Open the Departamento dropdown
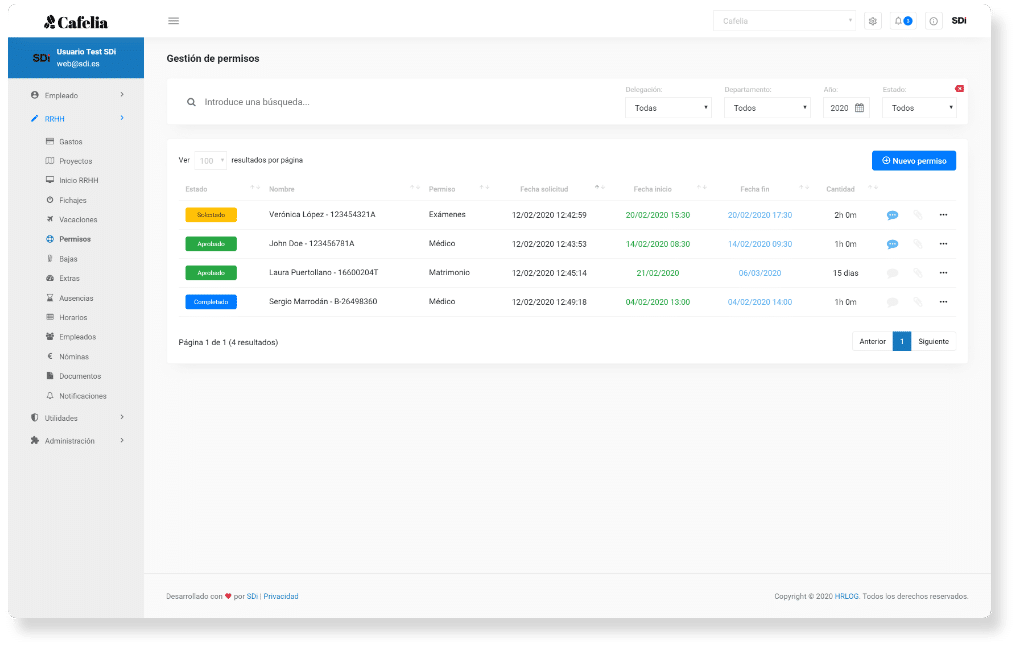Screen dimensions: 1019x650 pyautogui.click(x=767, y=108)
